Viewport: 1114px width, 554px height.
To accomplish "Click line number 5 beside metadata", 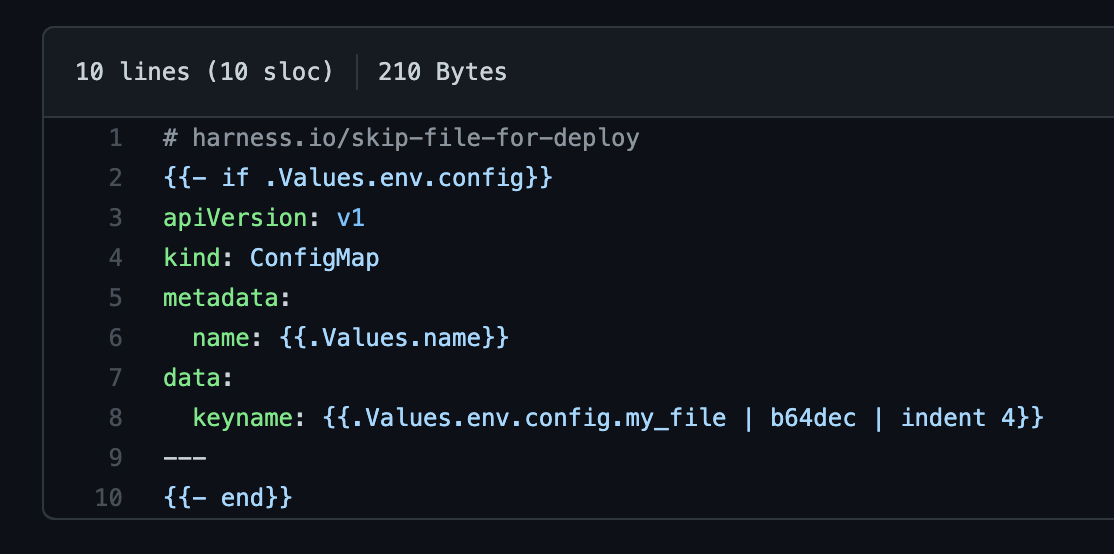I will tap(115, 298).
